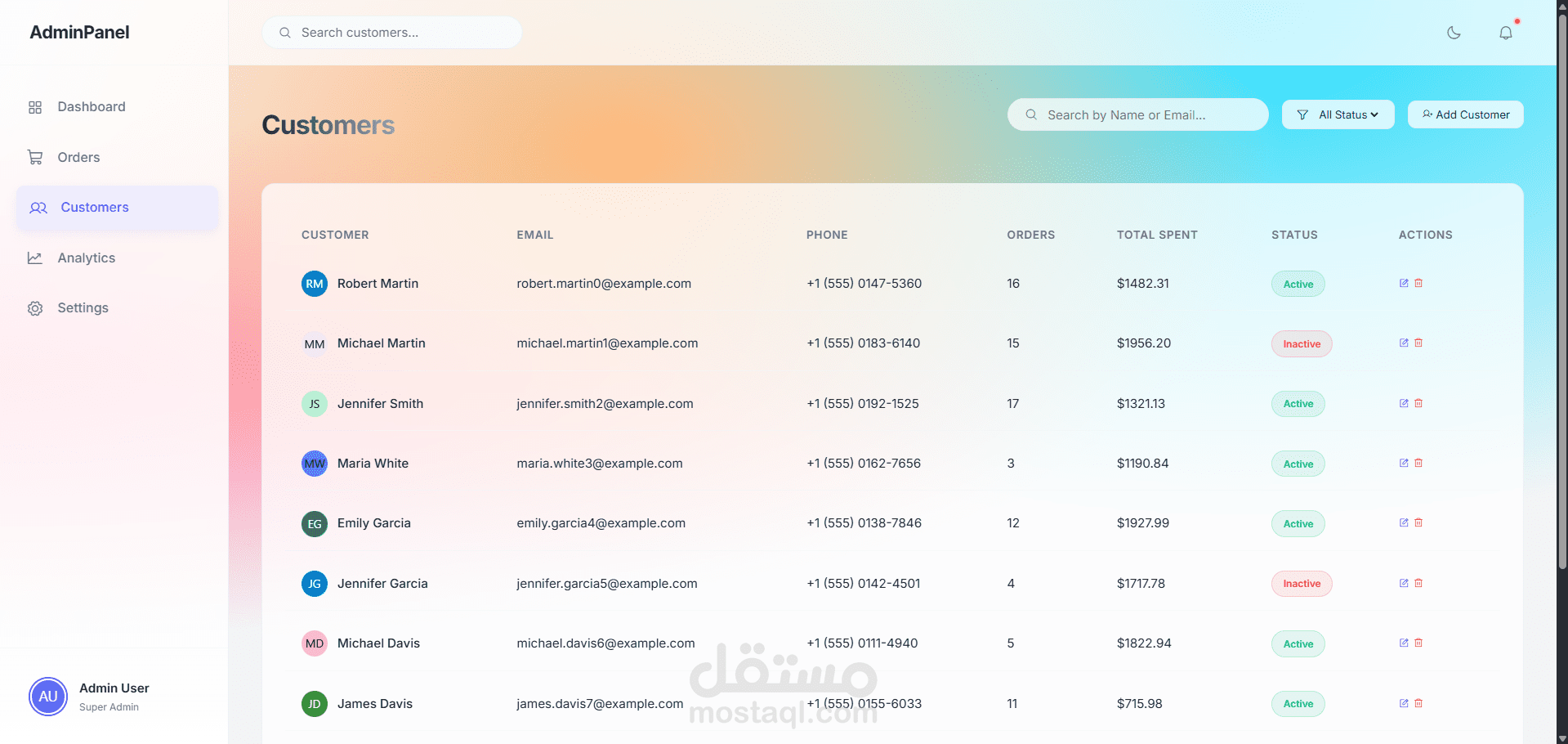Delete Michael Martin using the trash icon
This screenshot has width=1568, height=744.
pyautogui.click(x=1418, y=343)
